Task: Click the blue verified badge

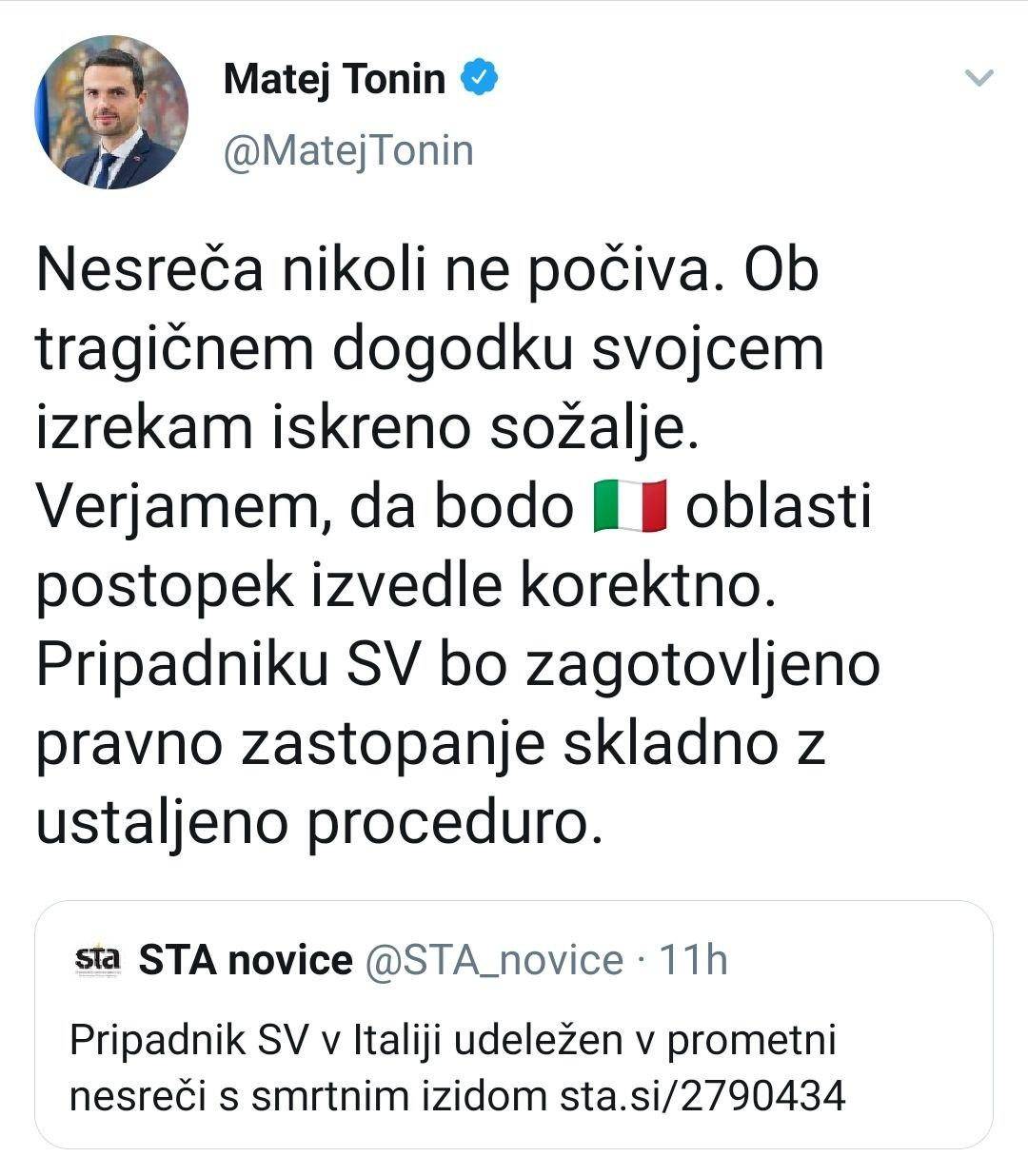Action: click(480, 78)
